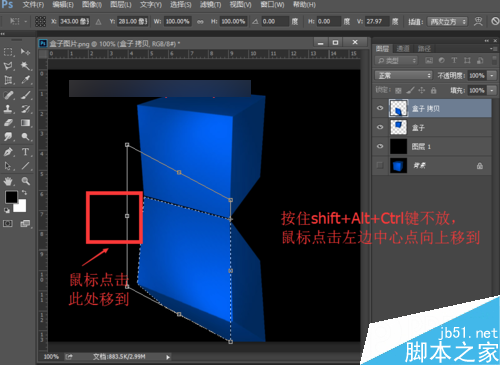The image size is (500, 365).
Task: Select the Path Selection tool
Action: point(8,166)
